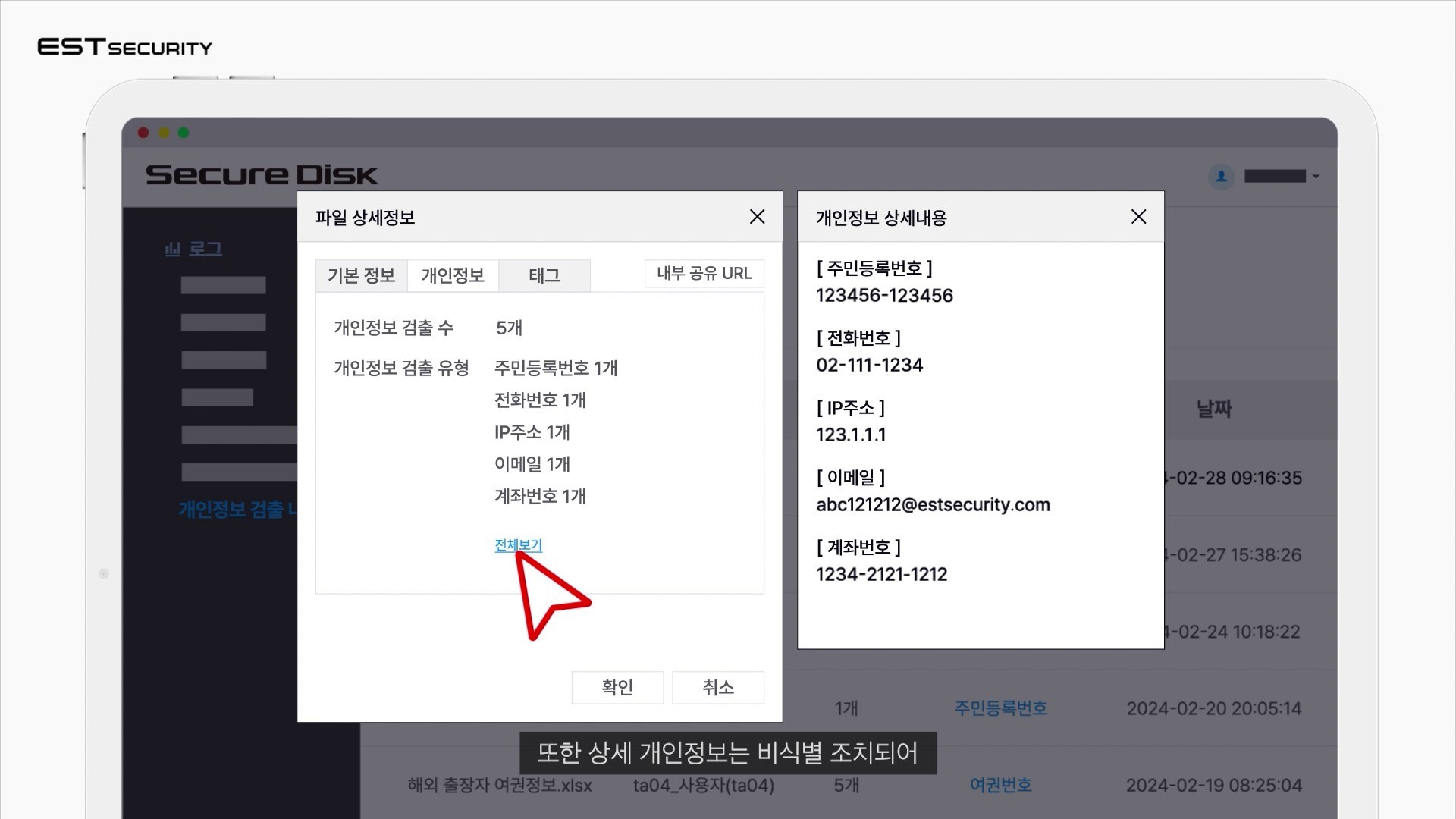Click the 02-111-1234 phone number value

pyautogui.click(x=870, y=366)
